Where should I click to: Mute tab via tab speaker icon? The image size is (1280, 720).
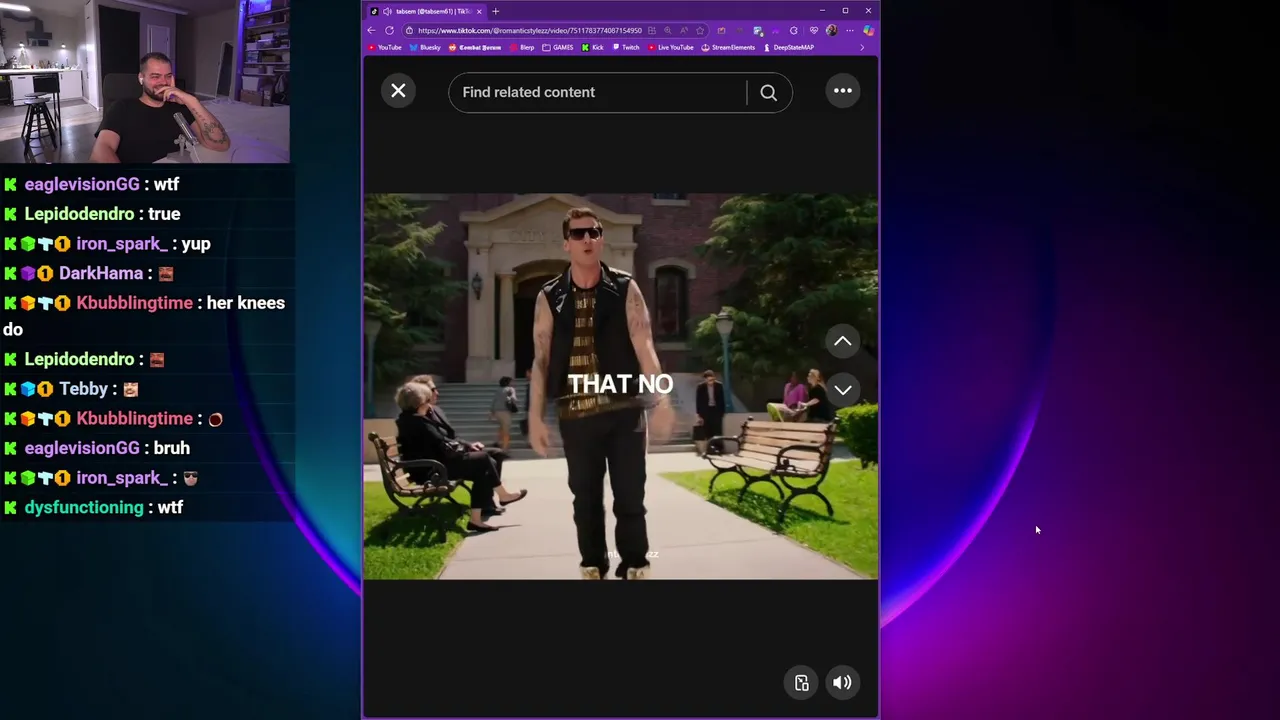pos(387,11)
